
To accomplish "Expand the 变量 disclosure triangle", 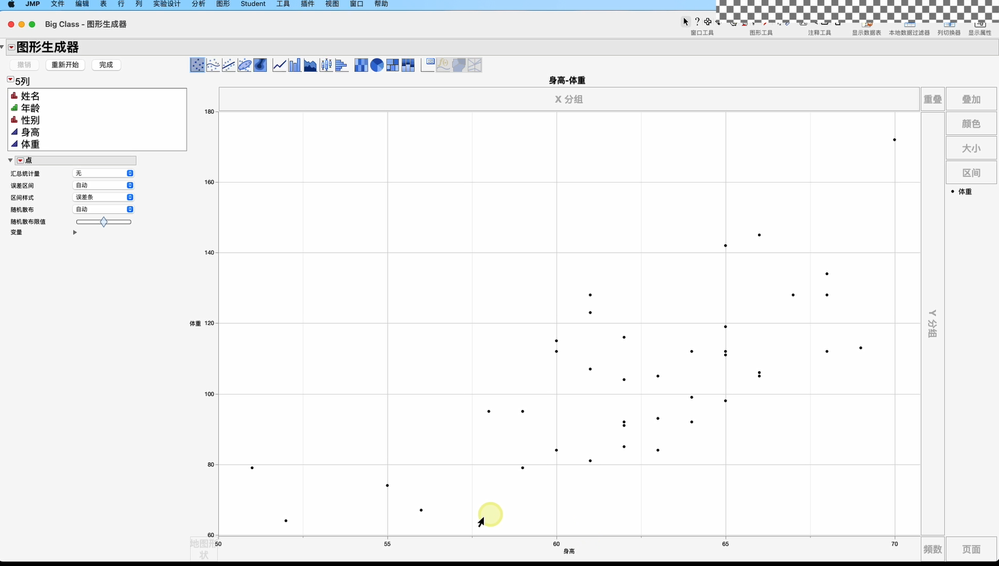I will pos(75,233).
